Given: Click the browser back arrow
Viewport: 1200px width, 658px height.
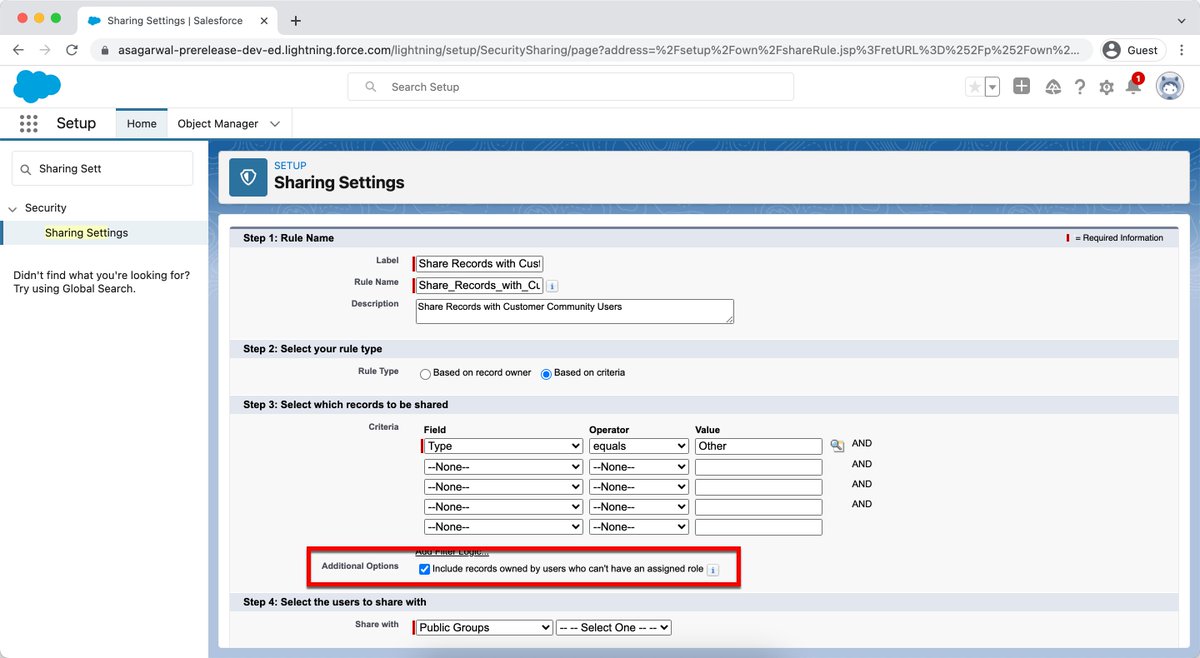Looking at the screenshot, I should tap(19, 50).
